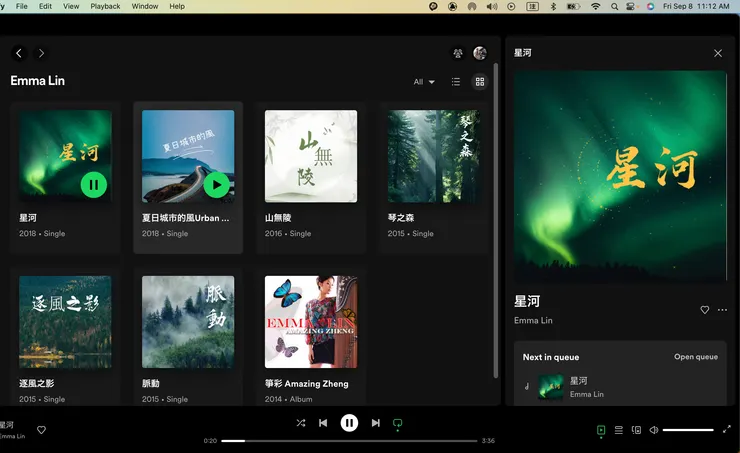Viewport: 740px width, 453px height.
Task: Open the Edit menu
Action: pyautogui.click(x=45, y=6)
